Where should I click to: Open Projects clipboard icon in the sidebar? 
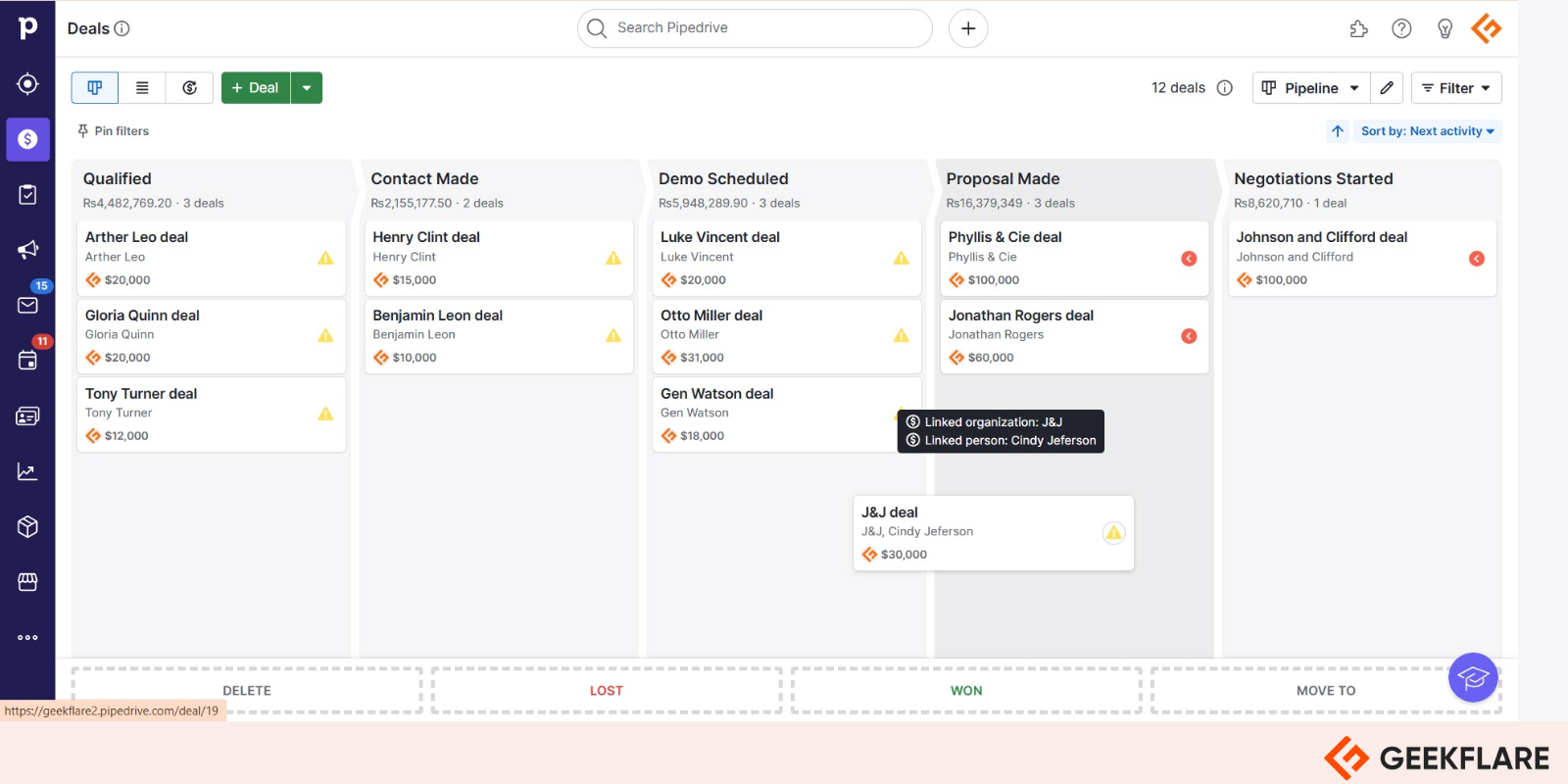(x=27, y=194)
